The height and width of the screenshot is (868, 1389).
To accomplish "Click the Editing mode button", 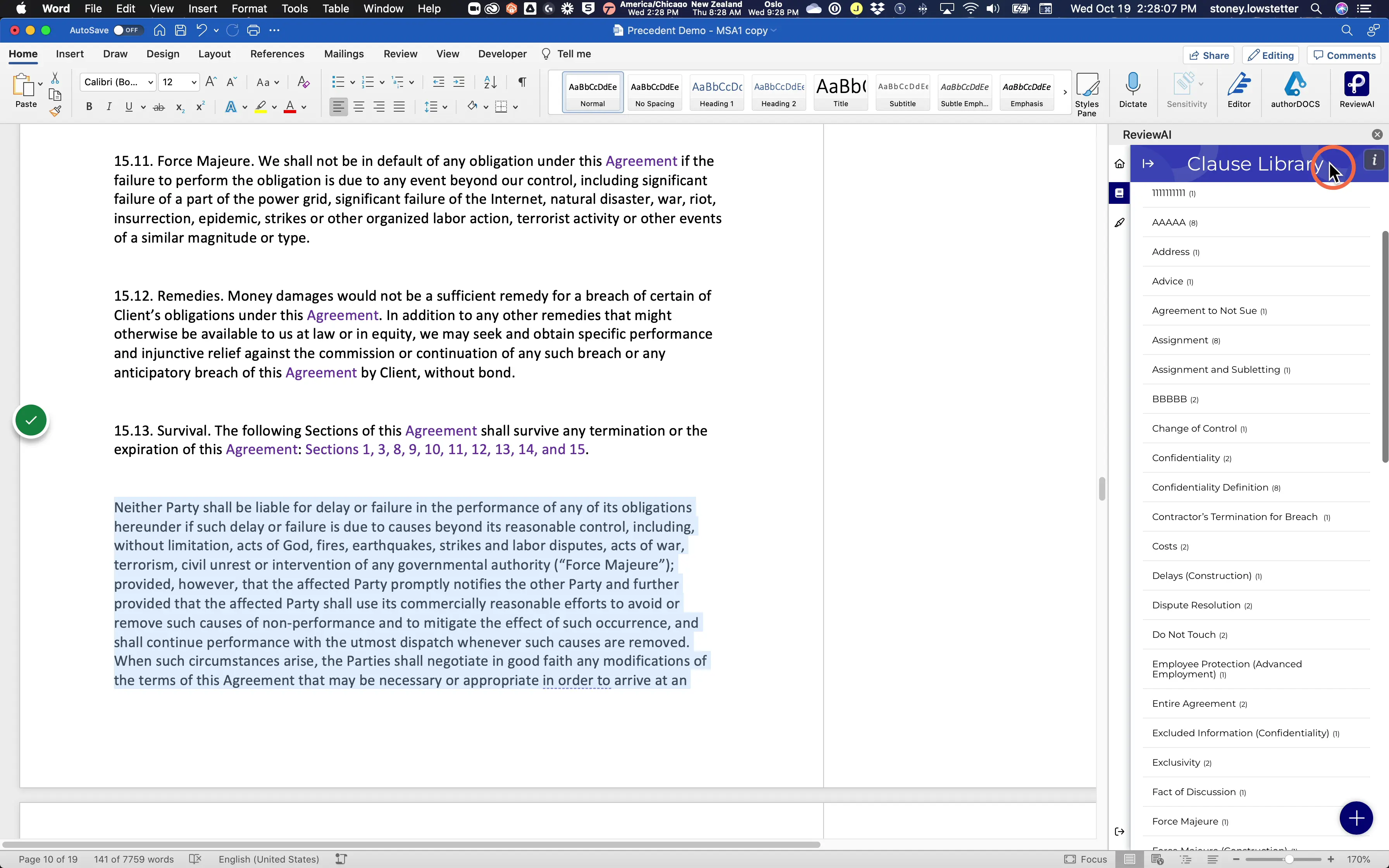I will pos(1271,55).
